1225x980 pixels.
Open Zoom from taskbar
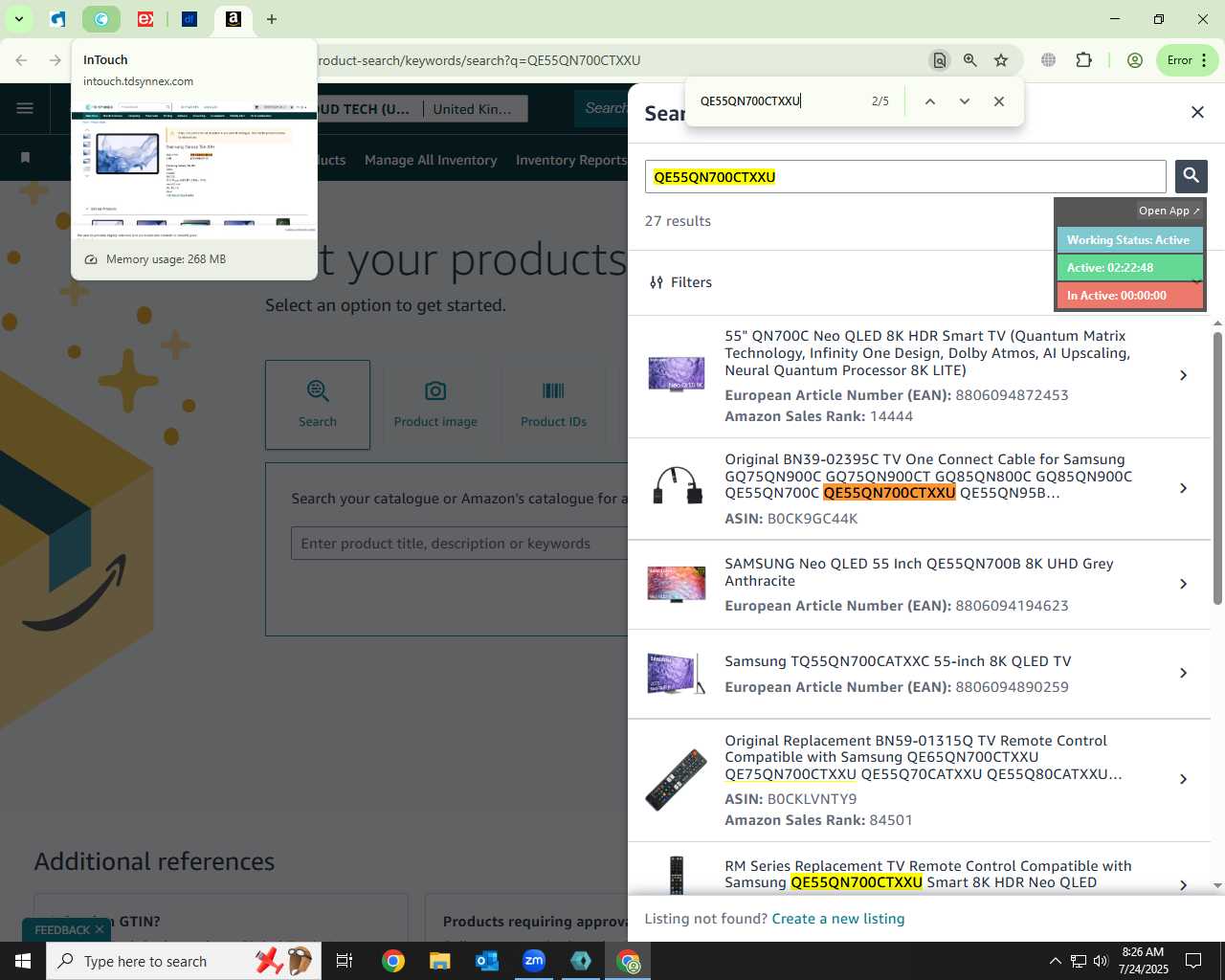(534, 961)
